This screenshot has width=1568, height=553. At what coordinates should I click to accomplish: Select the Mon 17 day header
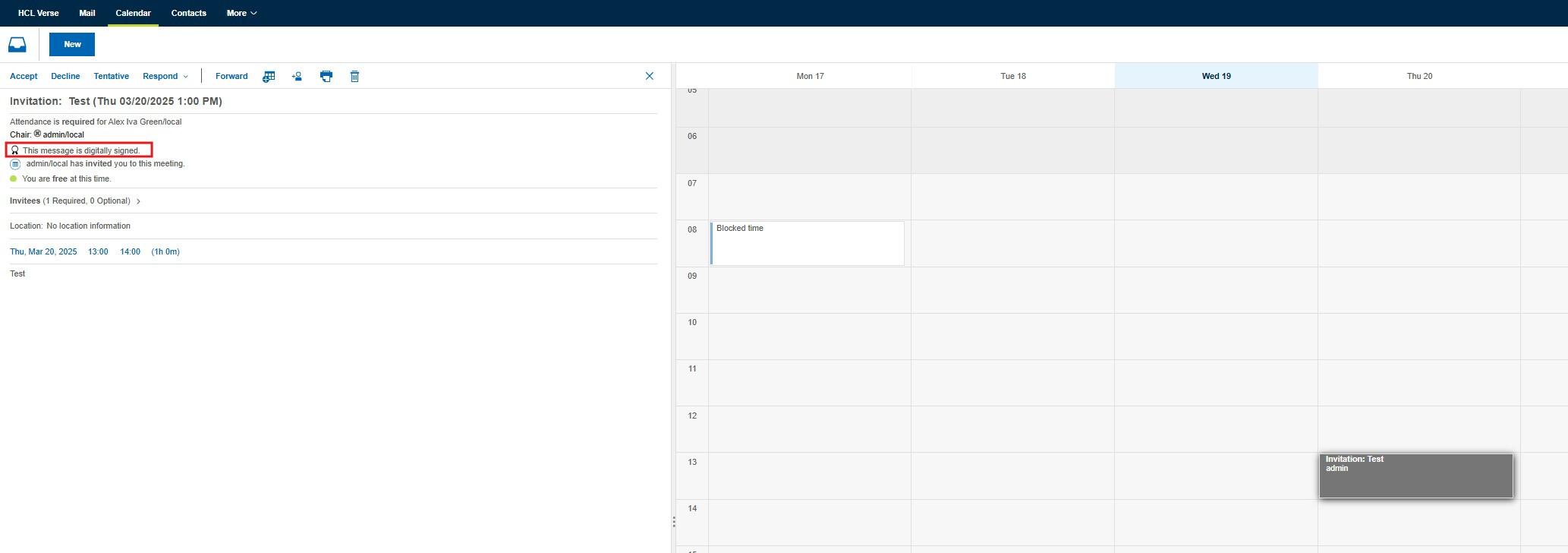(810, 76)
